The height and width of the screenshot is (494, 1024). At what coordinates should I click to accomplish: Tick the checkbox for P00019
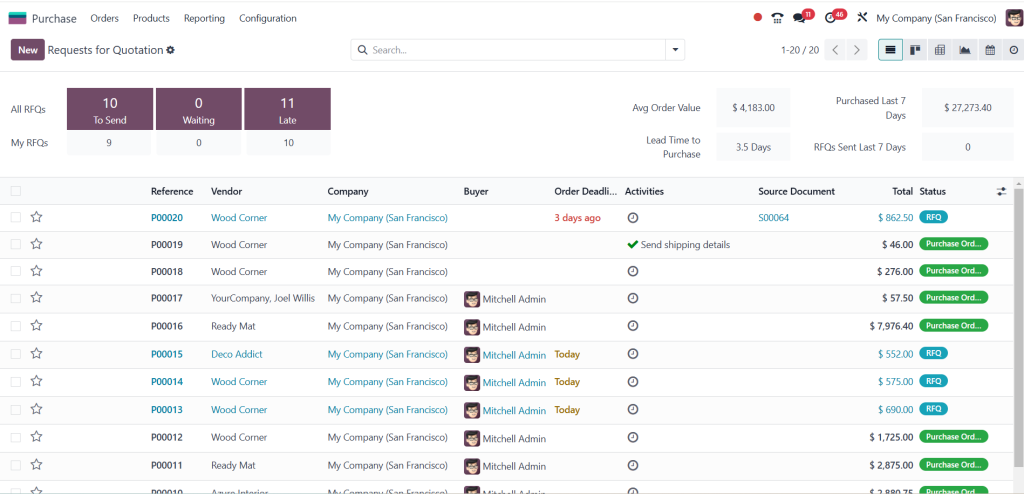click(x=16, y=244)
